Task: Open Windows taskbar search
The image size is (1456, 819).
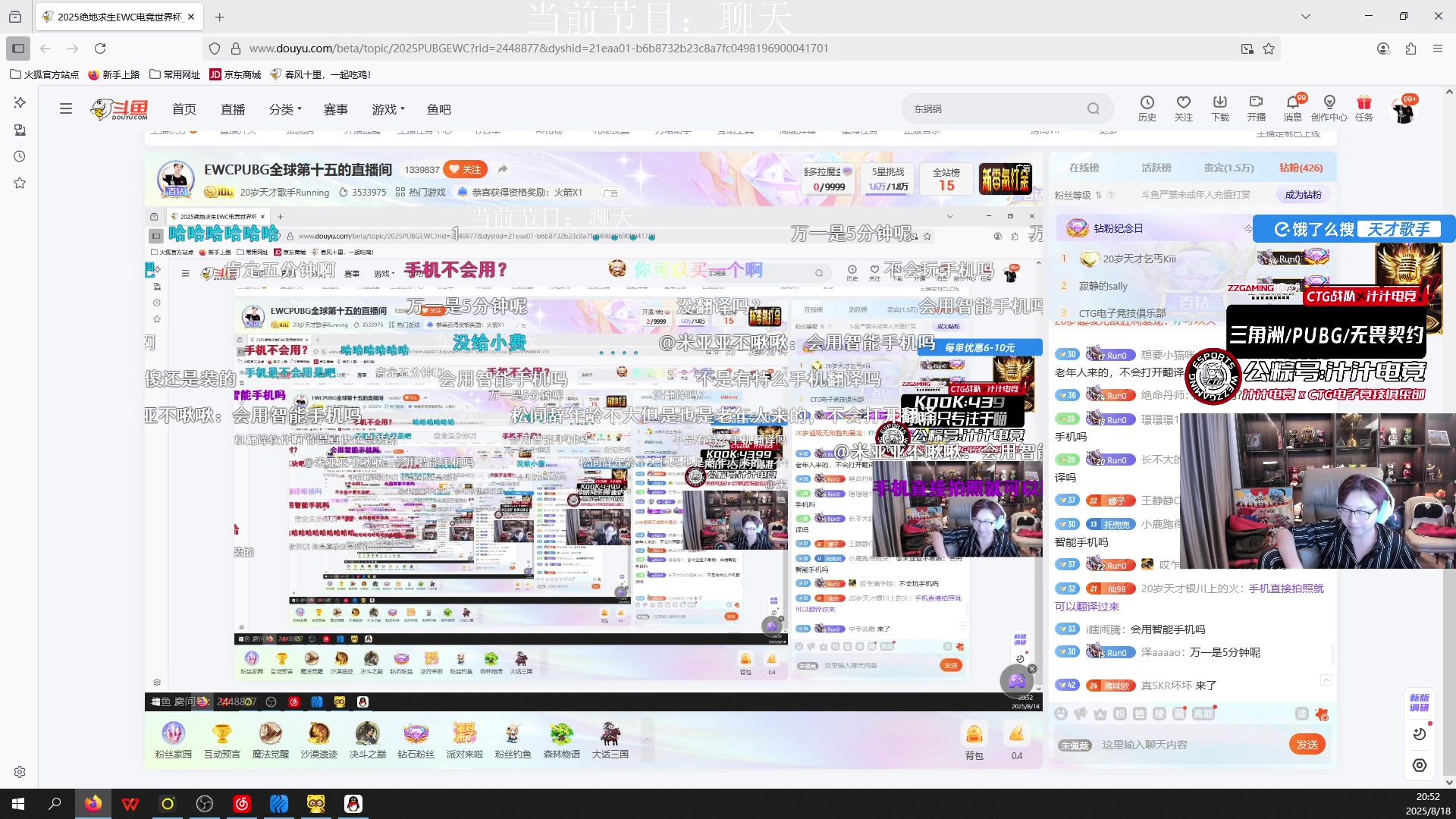Action: tap(55, 804)
